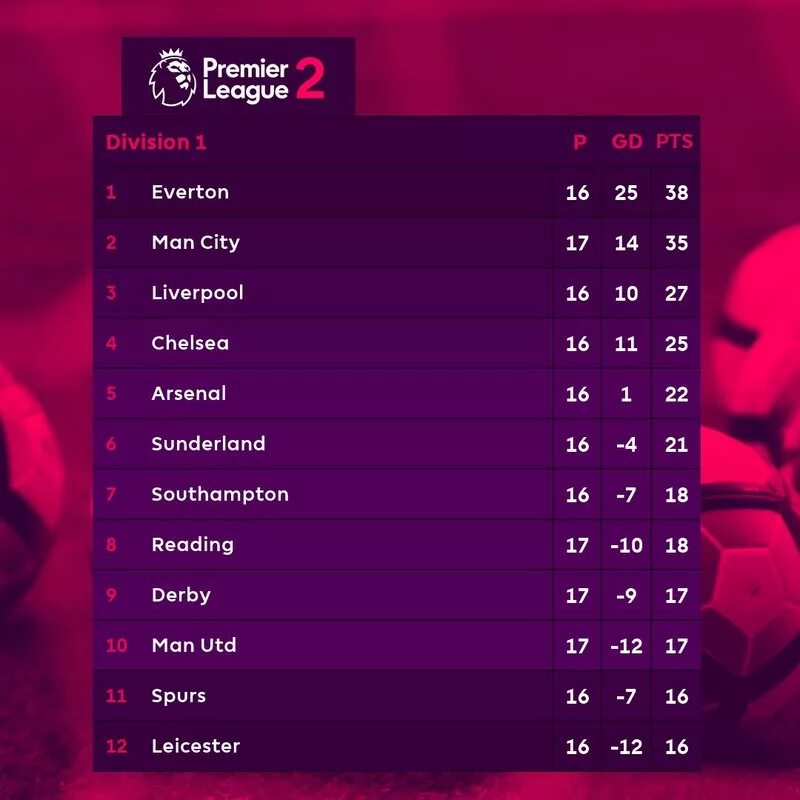Image resolution: width=800 pixels, height=800 pixels.
Task: Select the Liverpool team name
Action: (x=197, y=293)
